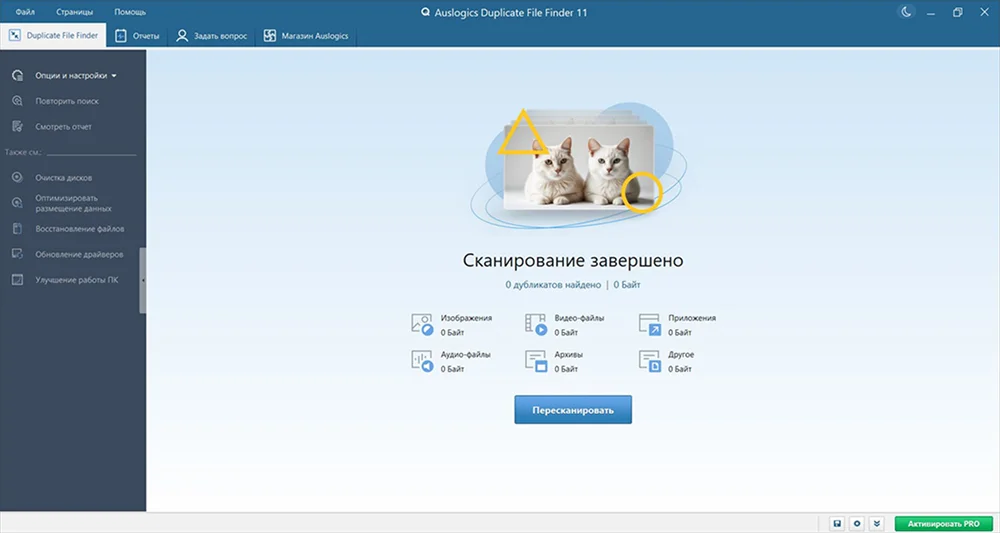Click the Повторить поиск search icon
This screenshot has height=533, width=1000.
coord(17,101)
